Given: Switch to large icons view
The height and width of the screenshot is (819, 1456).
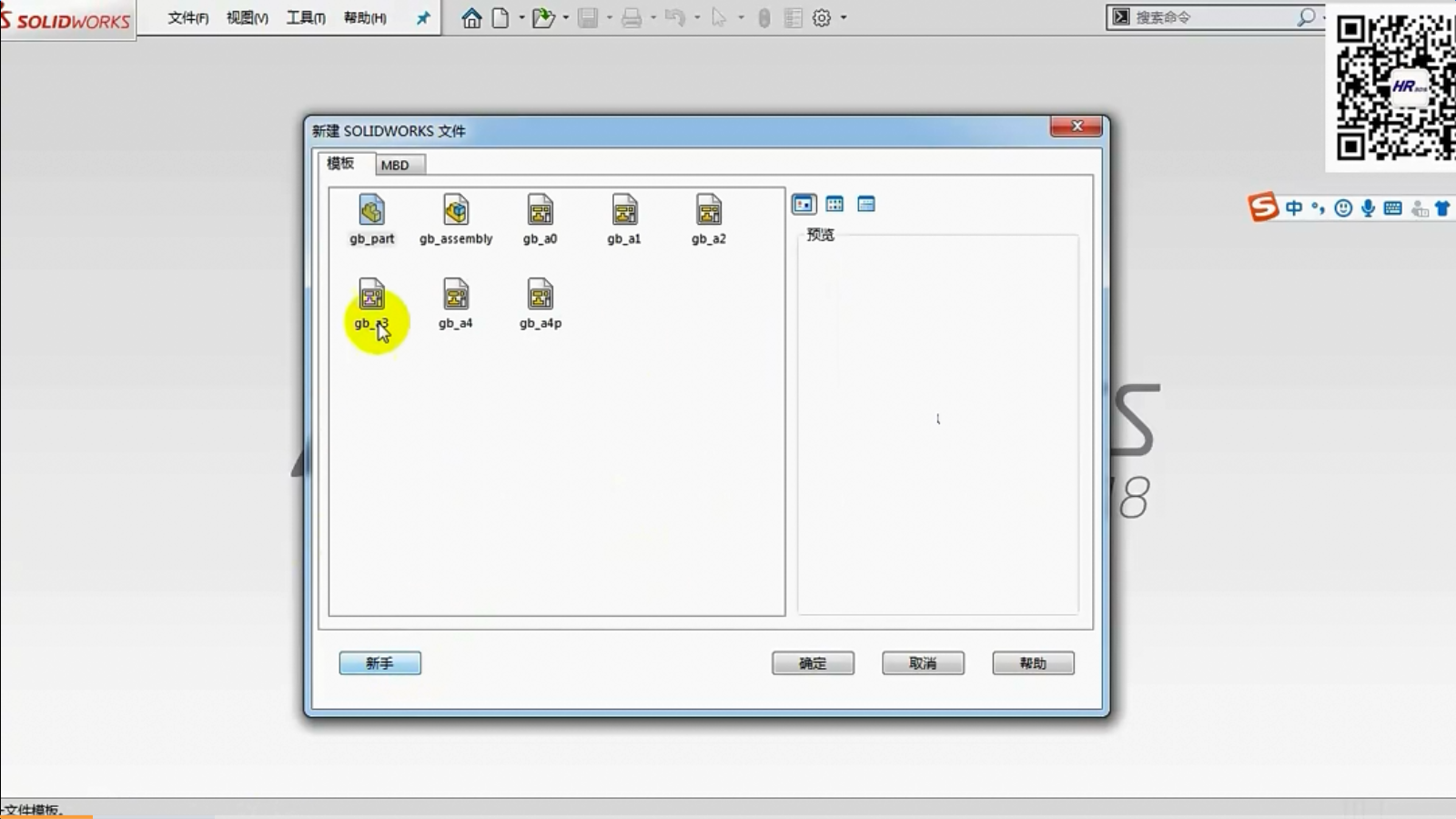Looking at the screenshot, I should point(804,205).
